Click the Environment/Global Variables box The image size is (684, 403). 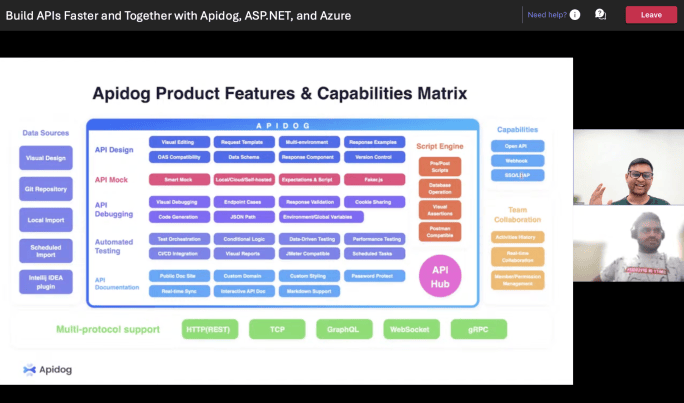pos(321,217)
